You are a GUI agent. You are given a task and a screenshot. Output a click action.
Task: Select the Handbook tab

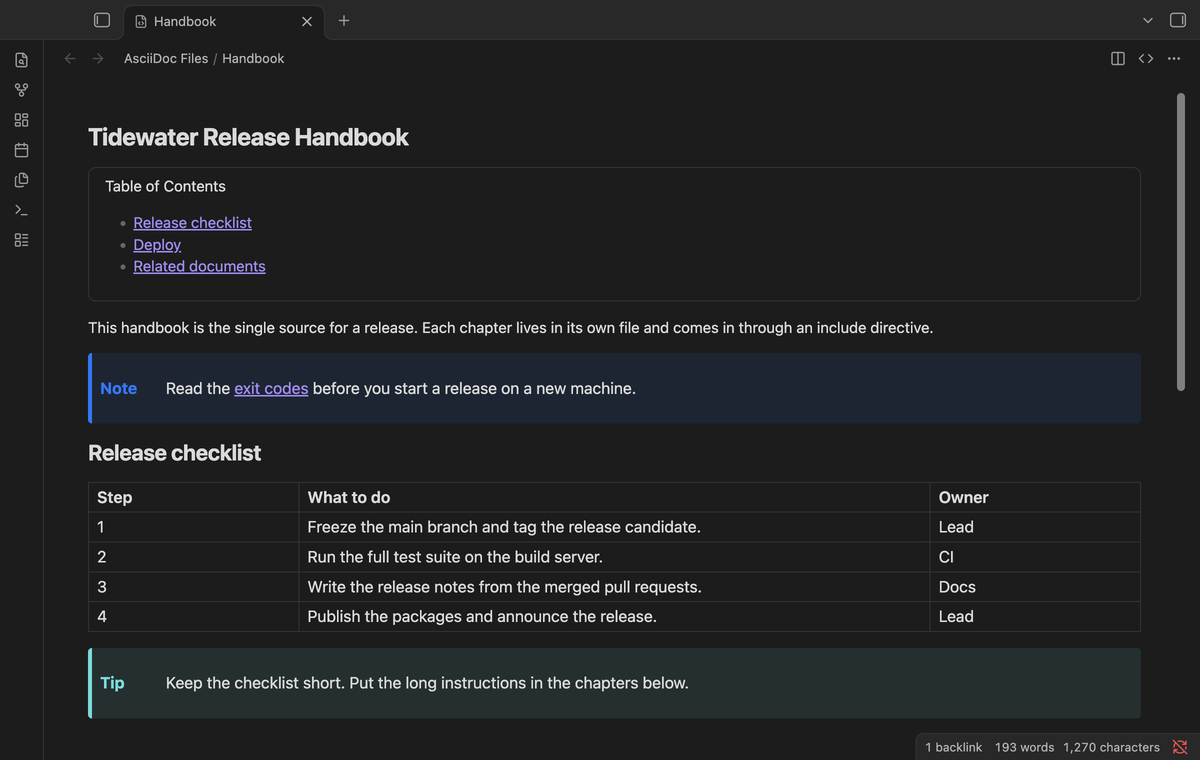pyautogui.click(x=224, y=21)
